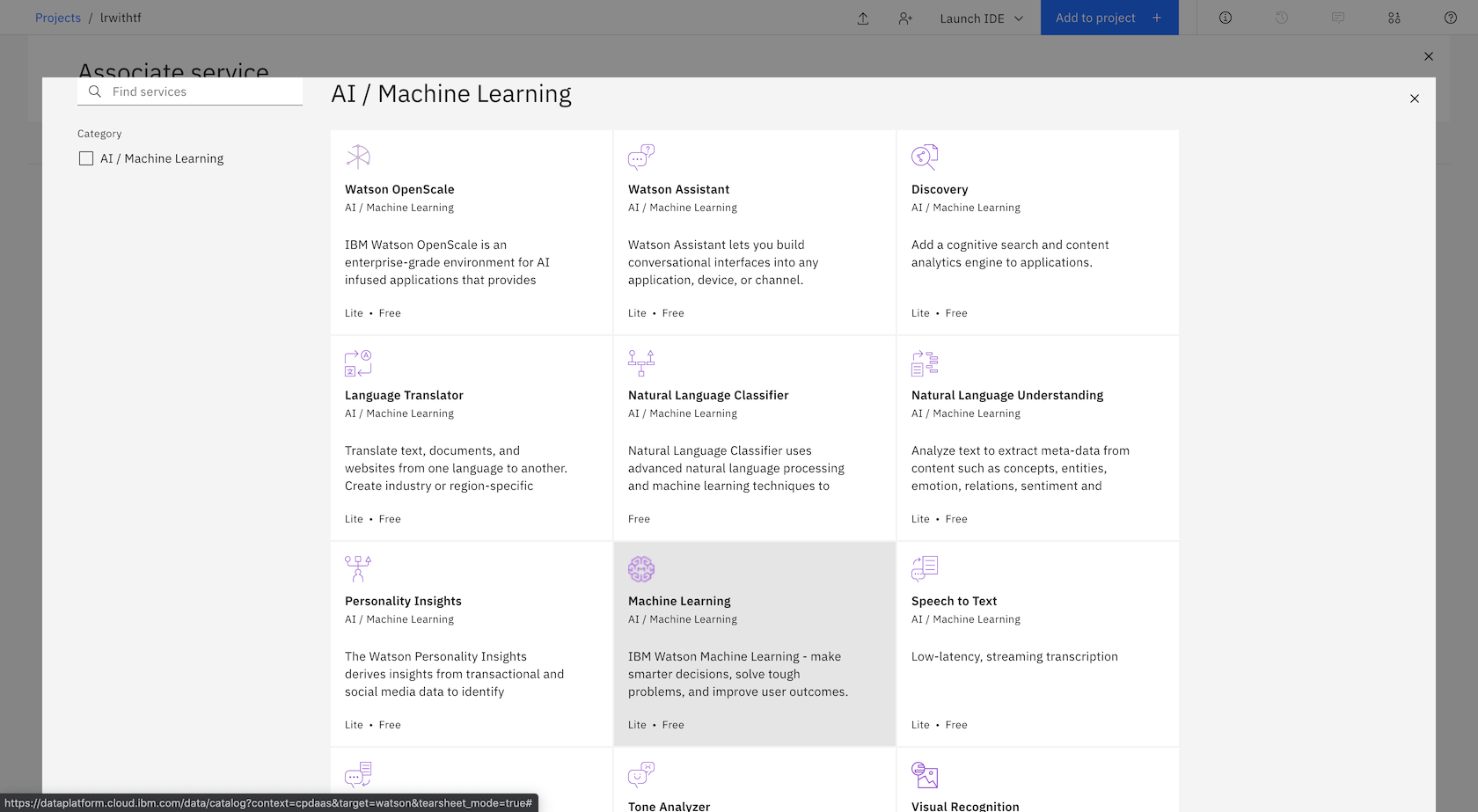The width and height of the screenshot is (1478, 812).
Task: Click the Tone Analyzer icon
Action: coord(641,774)
